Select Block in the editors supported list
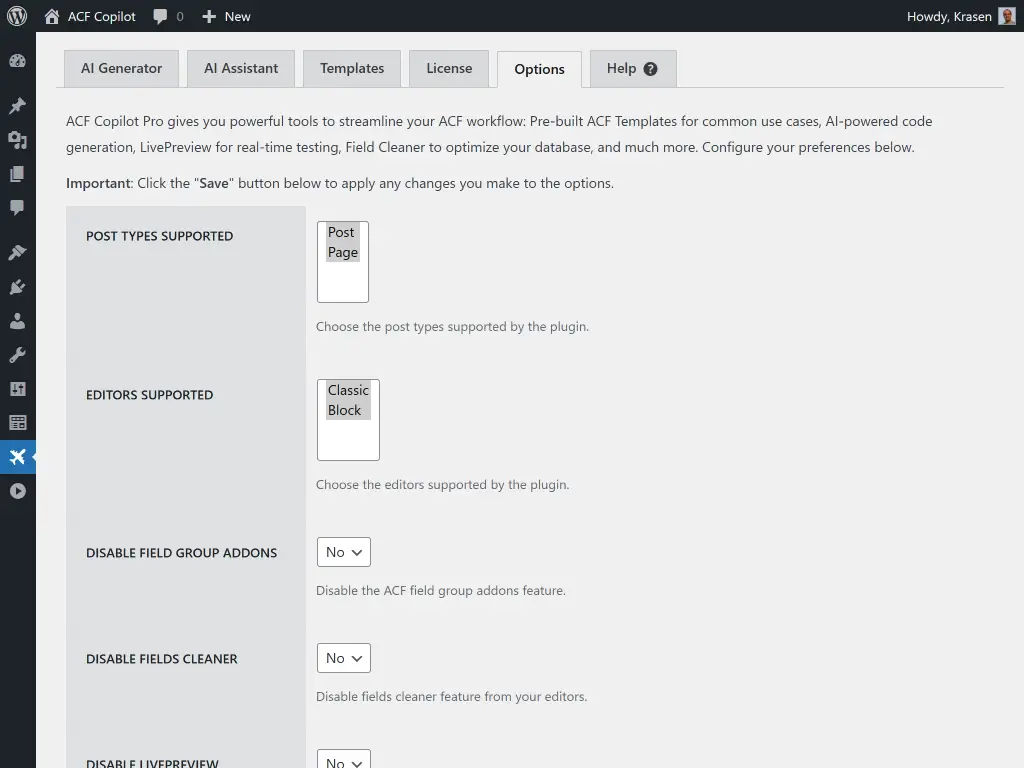This screenshot has height=768, width=1024. pyautogui.click(x=347, y=410)
